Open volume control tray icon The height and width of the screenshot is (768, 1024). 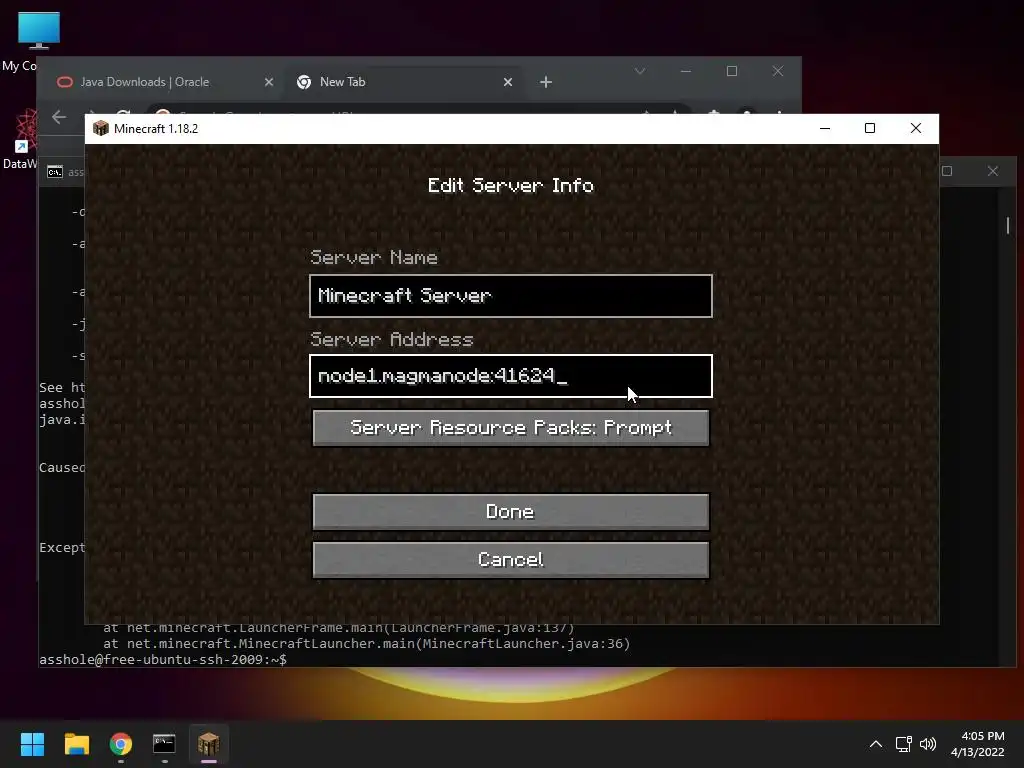pos(927,744)
